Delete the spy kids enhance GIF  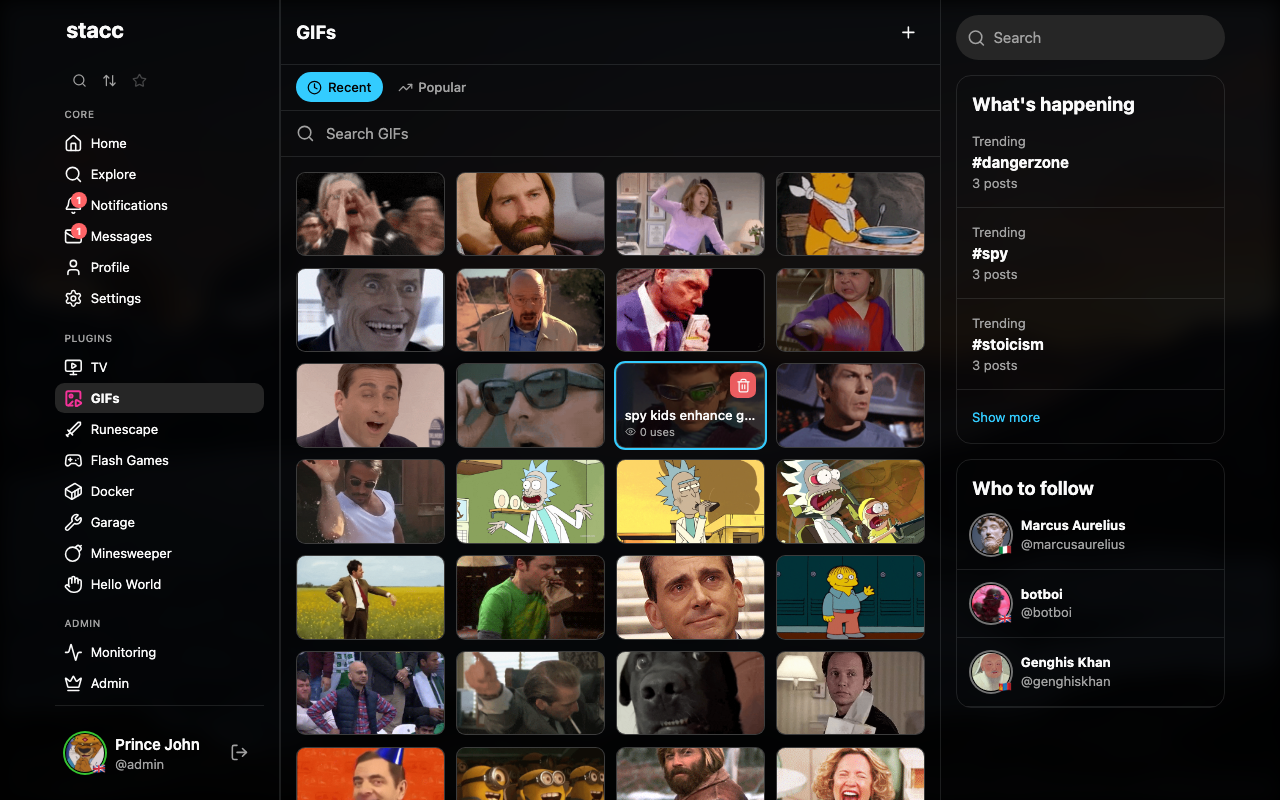click(743, 384)
